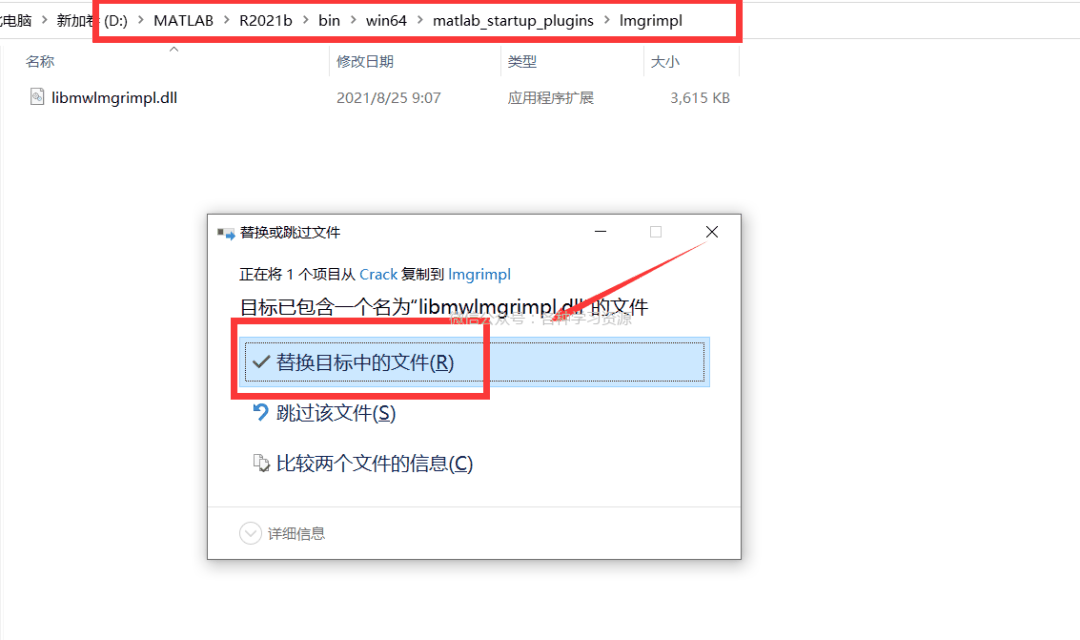Navigate to the MATLAB folder breadcrumb
This screenshot has width=1080, height=640.
pyautogui.click(x=183, y=21)
